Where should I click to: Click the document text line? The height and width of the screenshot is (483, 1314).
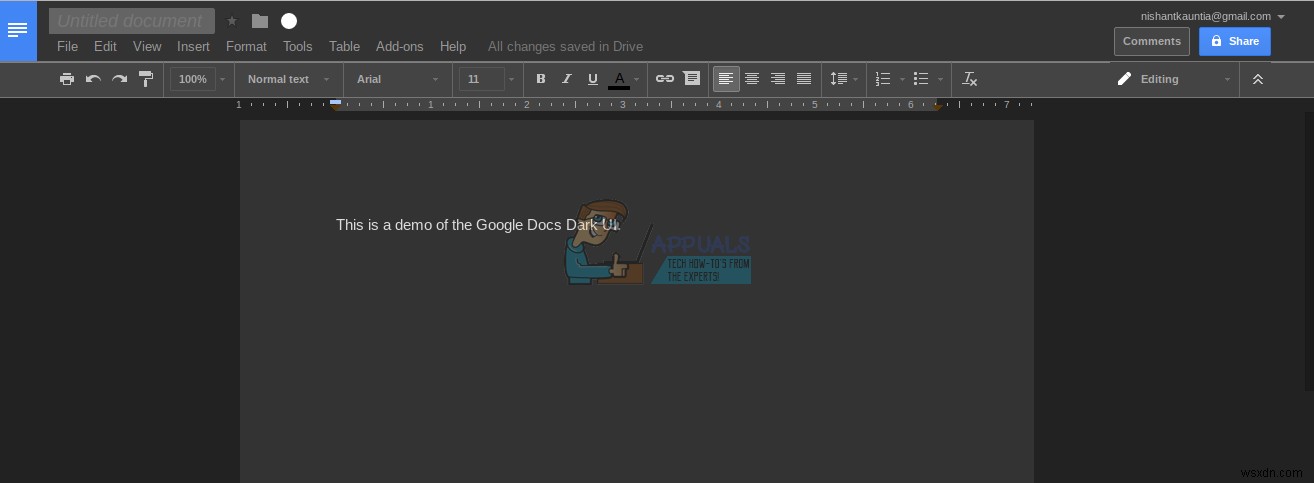(478, 225)
